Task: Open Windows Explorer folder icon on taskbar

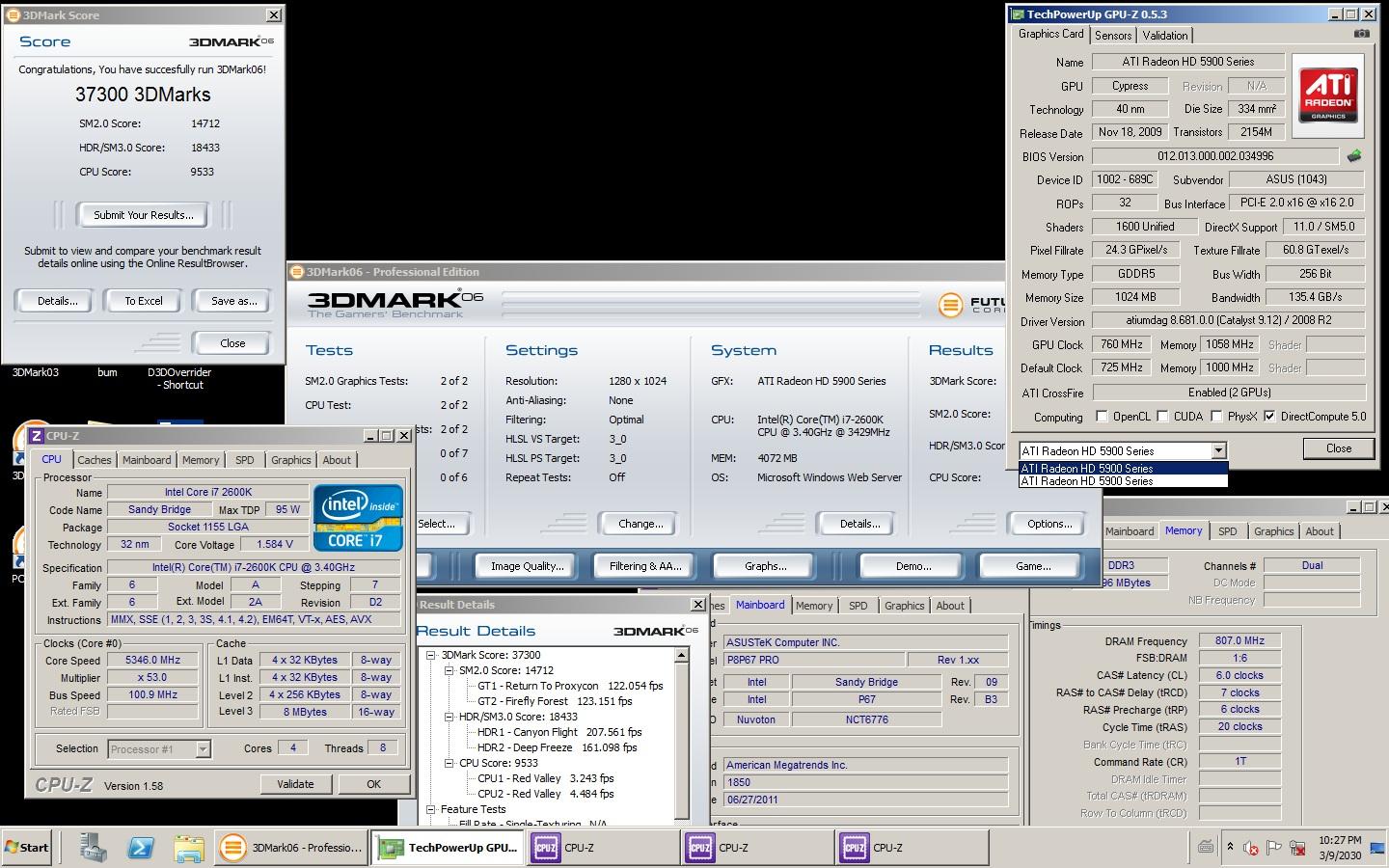Action: 189,848
